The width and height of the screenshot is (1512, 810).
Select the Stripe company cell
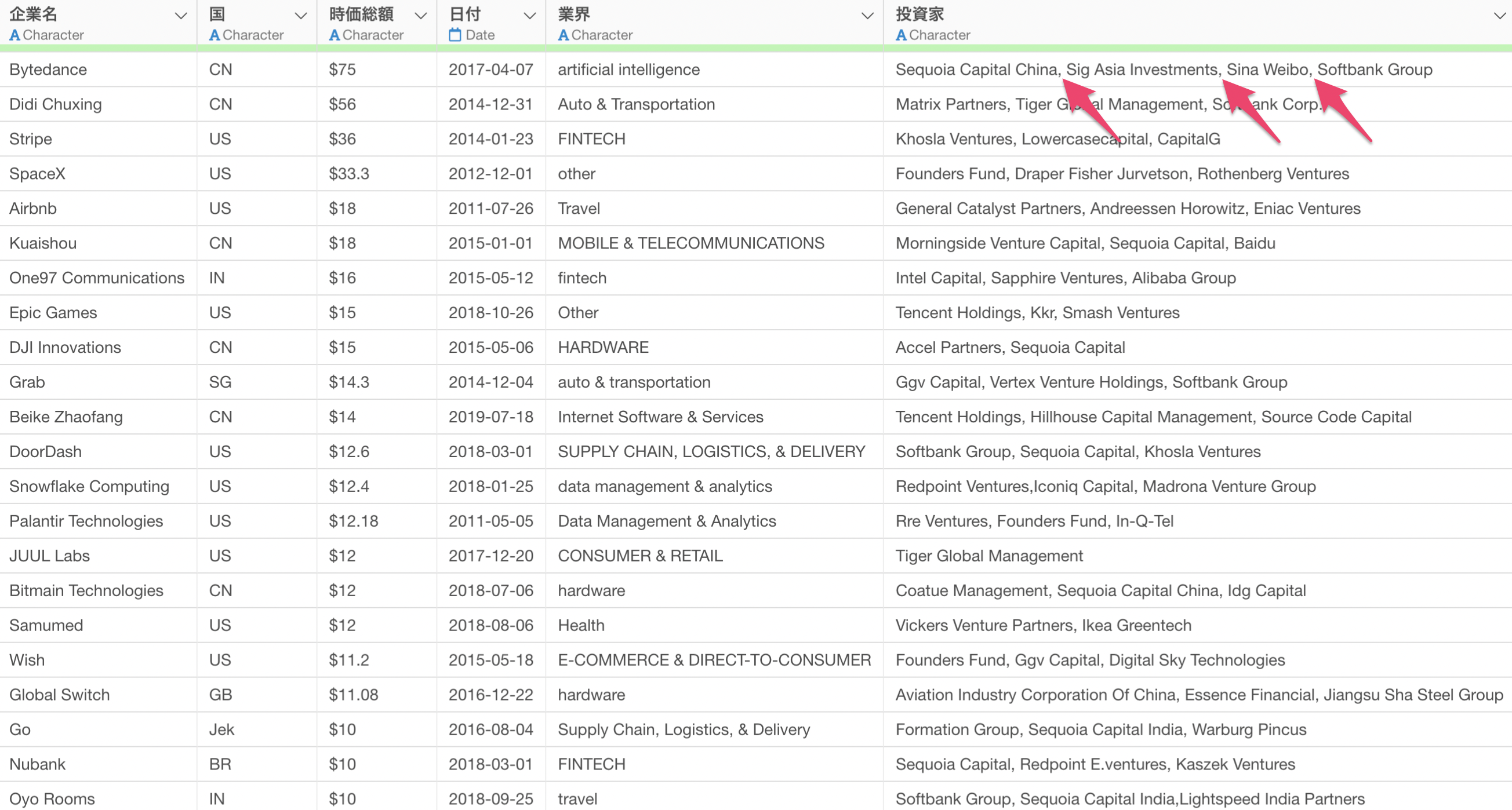[98, 139]
